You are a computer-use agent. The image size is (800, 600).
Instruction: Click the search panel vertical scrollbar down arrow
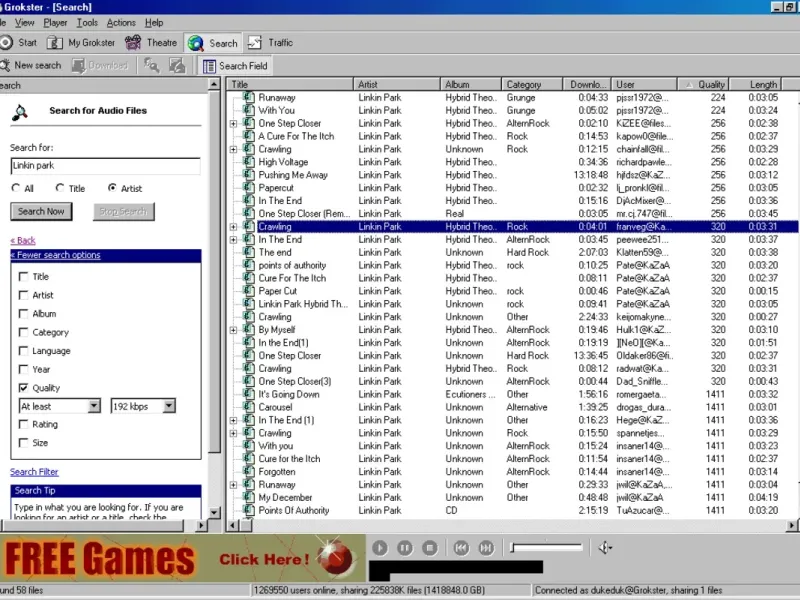pos(215,512)
